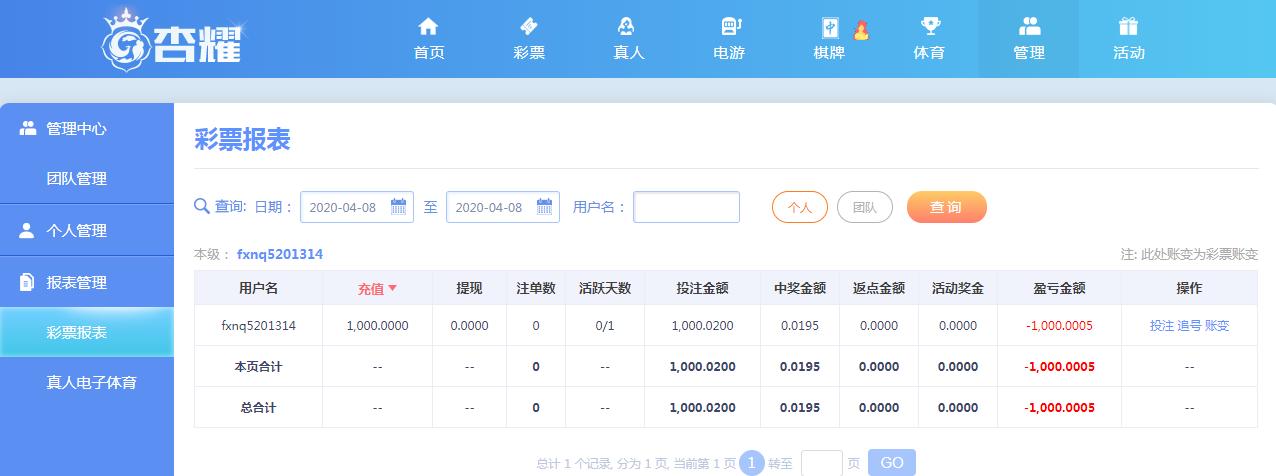Viewport: 1276px width, 476px height.
Task: Go to 真人电子体育 report
Action: tap(91, 383)
